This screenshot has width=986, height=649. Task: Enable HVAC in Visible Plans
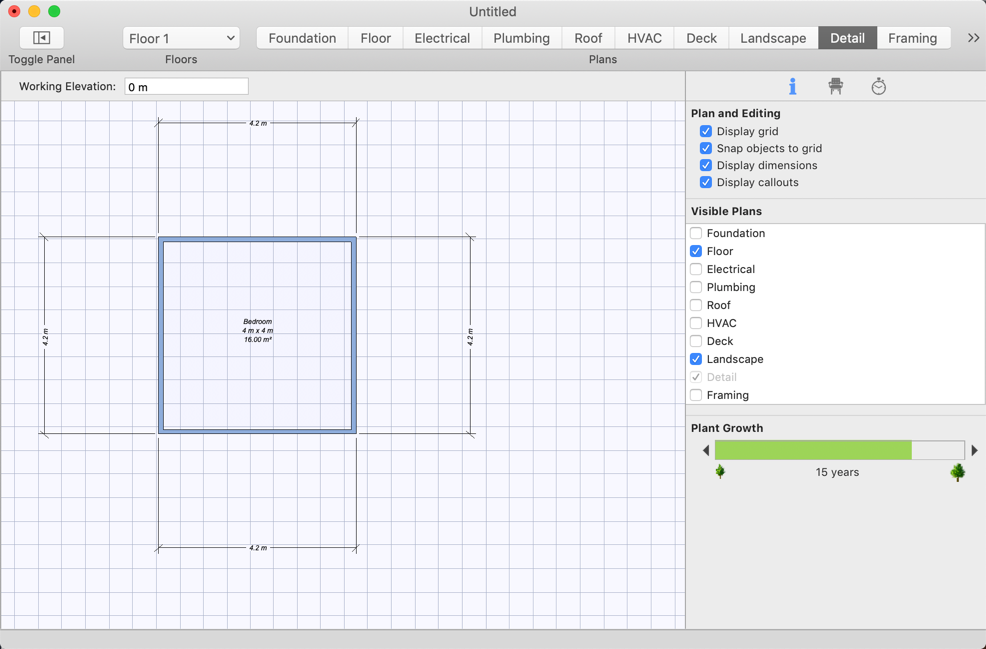pyautogui.click(x=696, y=323)
